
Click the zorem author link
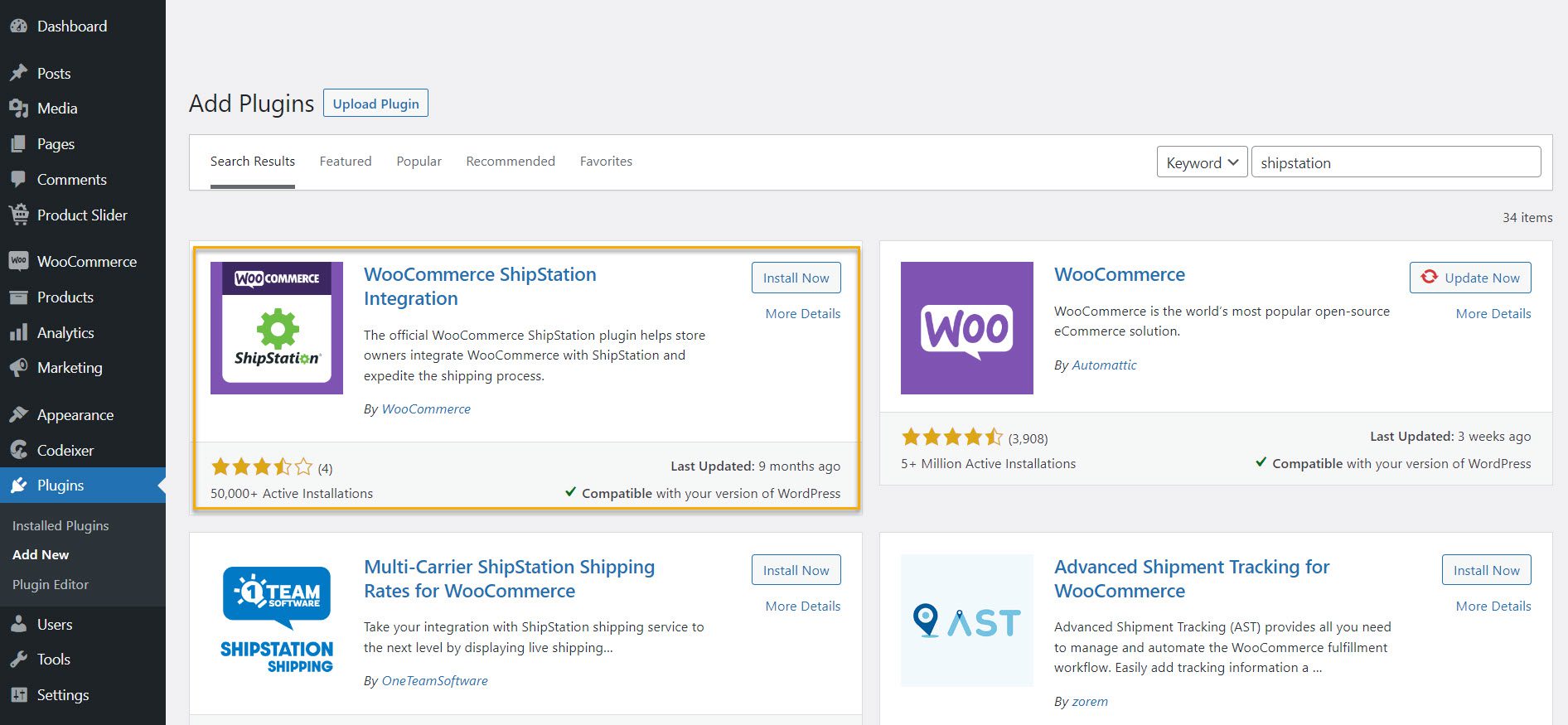coord(1090,702)
